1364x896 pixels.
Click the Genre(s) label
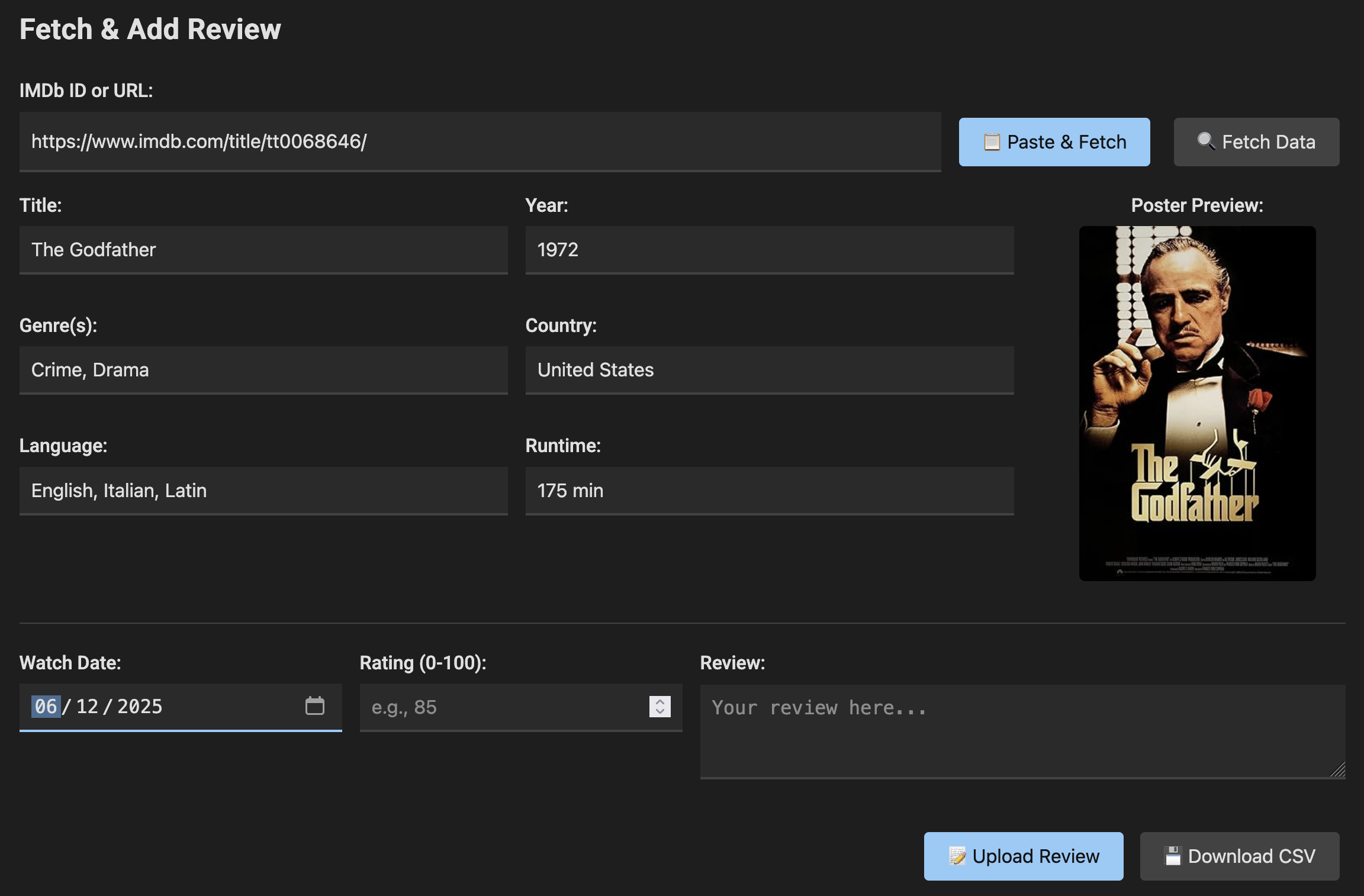click(59, 325)
